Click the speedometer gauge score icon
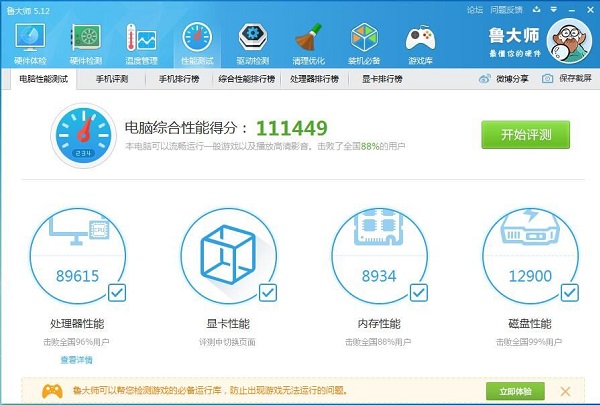This screenshot has width=600, height=405. tap(83, 135)
